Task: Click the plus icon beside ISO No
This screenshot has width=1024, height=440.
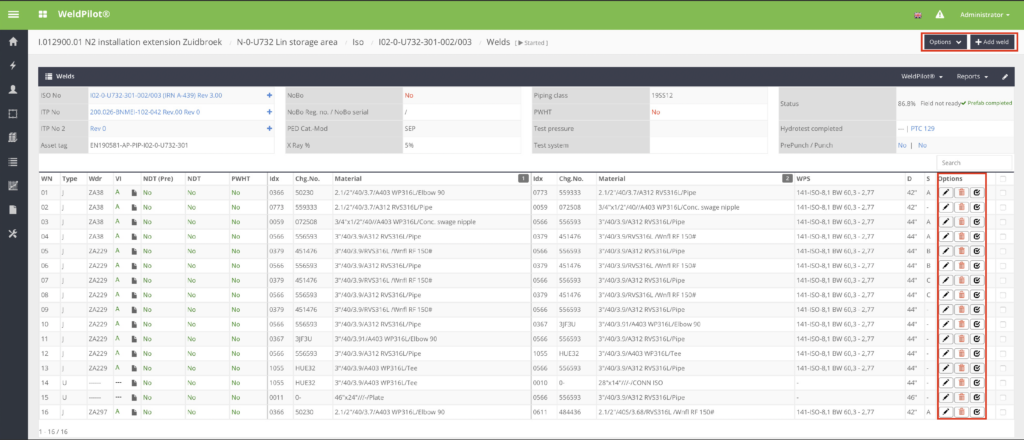Action: [269, 95]
